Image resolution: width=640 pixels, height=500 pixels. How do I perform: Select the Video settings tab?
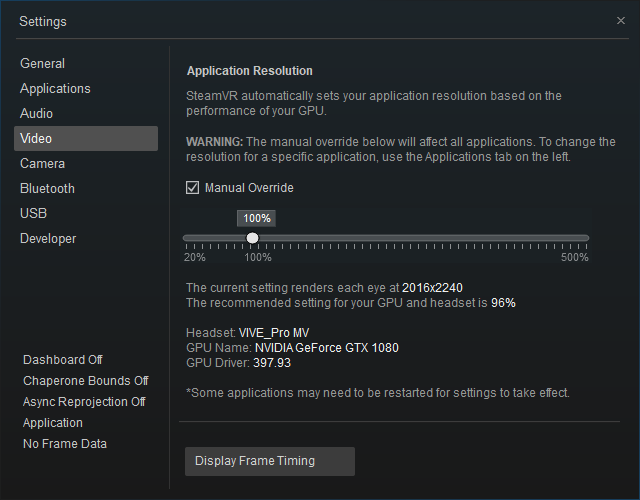pyautogui.click(x=36, y=138)
